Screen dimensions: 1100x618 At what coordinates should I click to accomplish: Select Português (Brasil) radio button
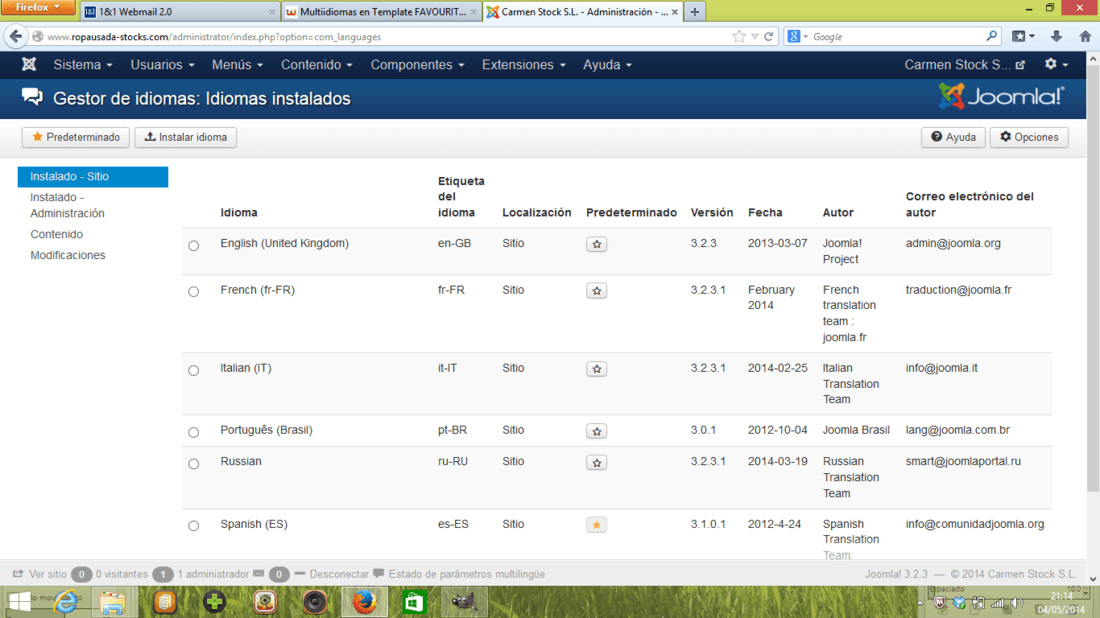click(194, 432)
